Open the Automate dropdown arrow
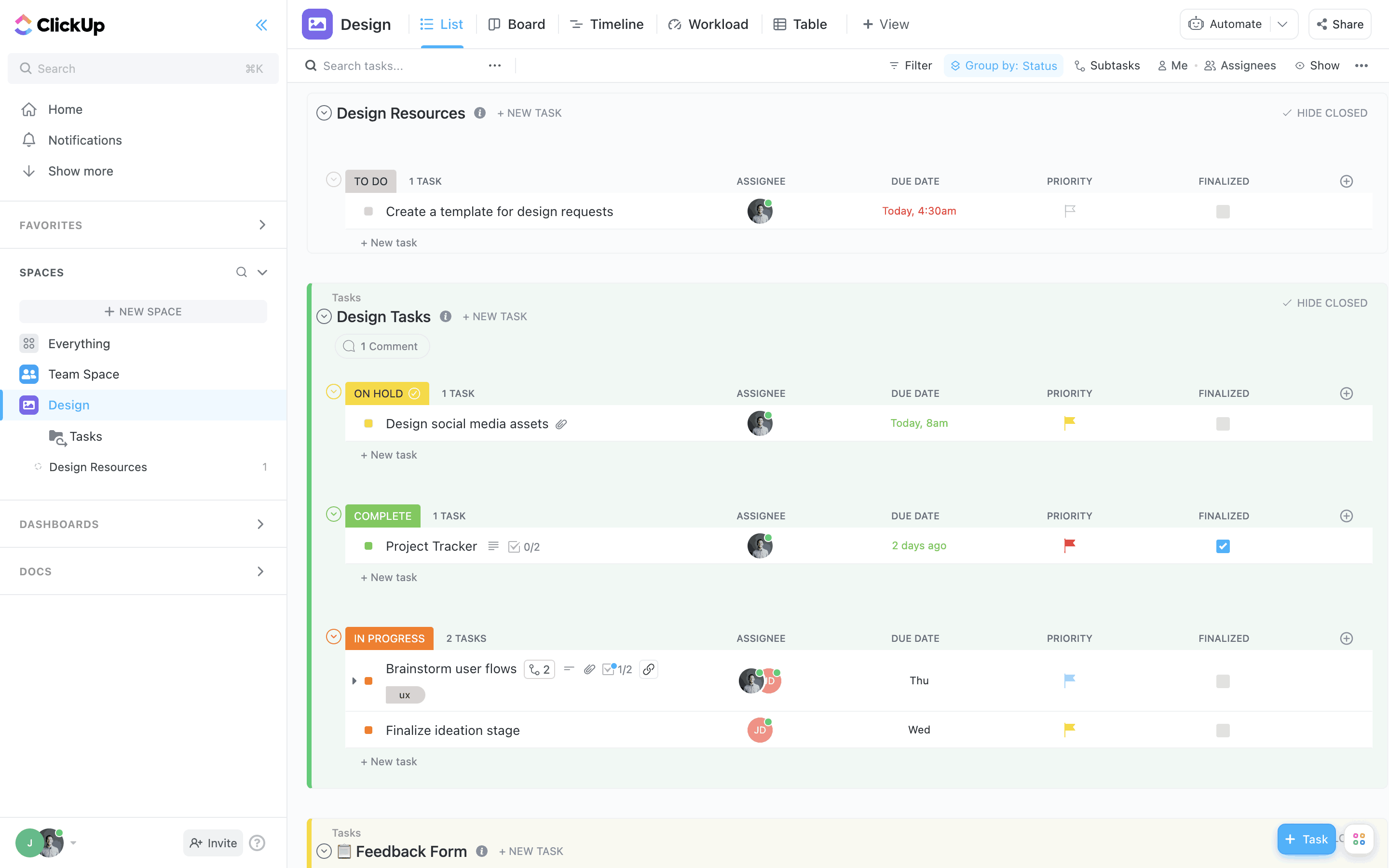1389x868 pixels. (x=1282, y=24)
